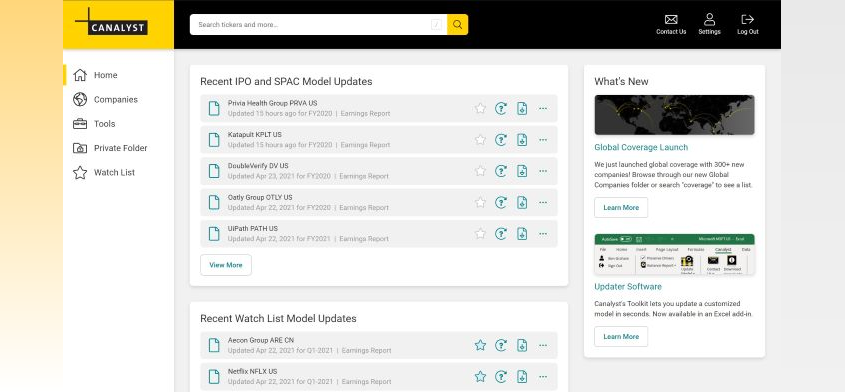
Task: Download the Oatly Group model file
Action: pyautogui.click(x=522, y=203)
